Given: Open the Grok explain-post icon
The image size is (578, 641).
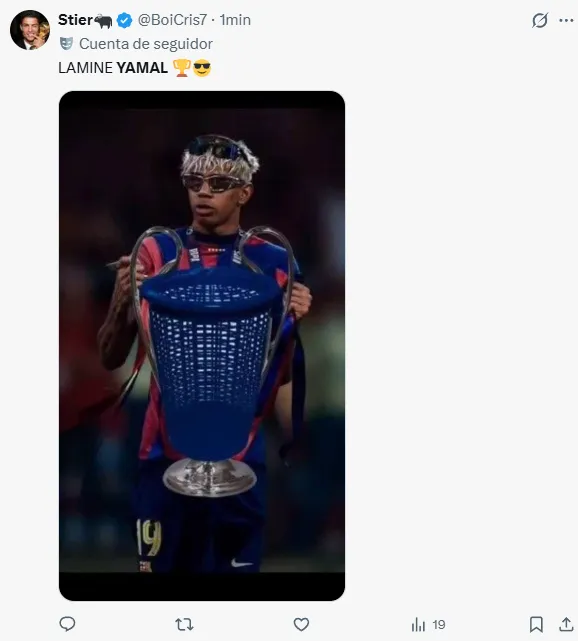Looking at the screenshot, I should [x=540, y=20].
